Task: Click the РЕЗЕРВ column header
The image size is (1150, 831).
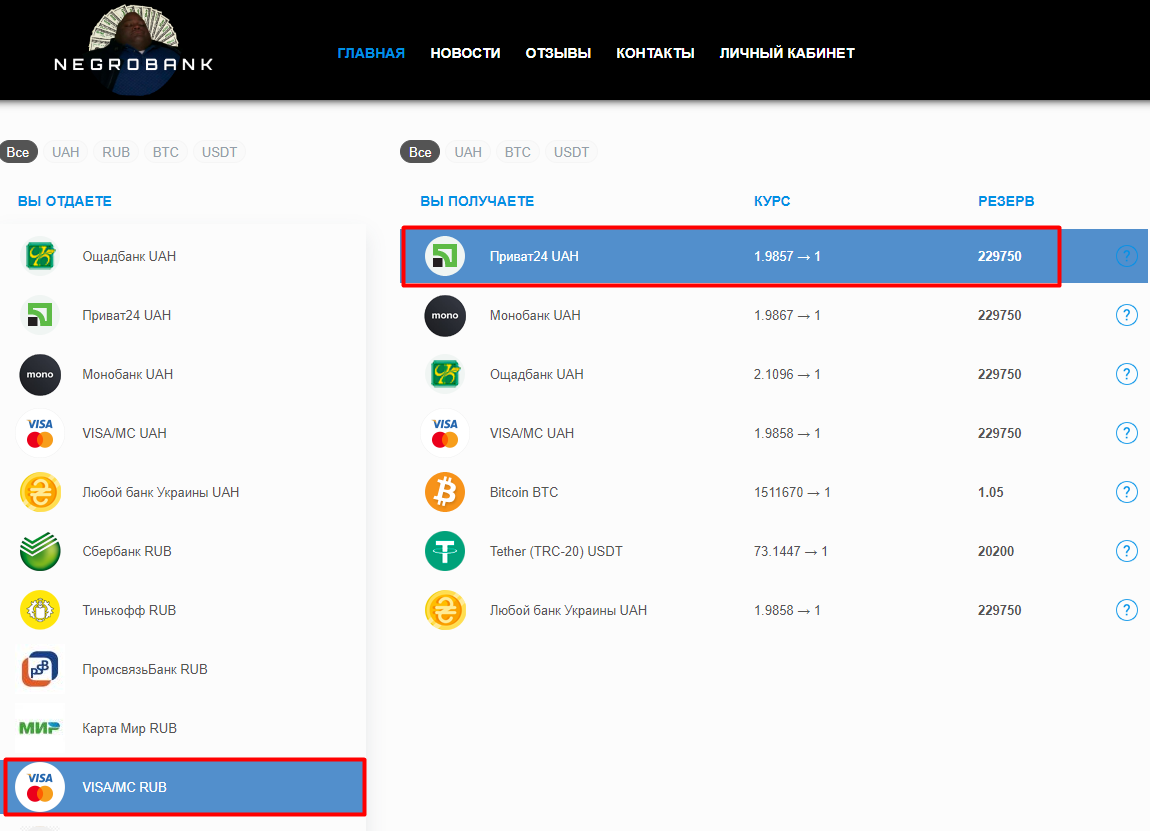Action: pyautogui.click(x=1006, y=201)
